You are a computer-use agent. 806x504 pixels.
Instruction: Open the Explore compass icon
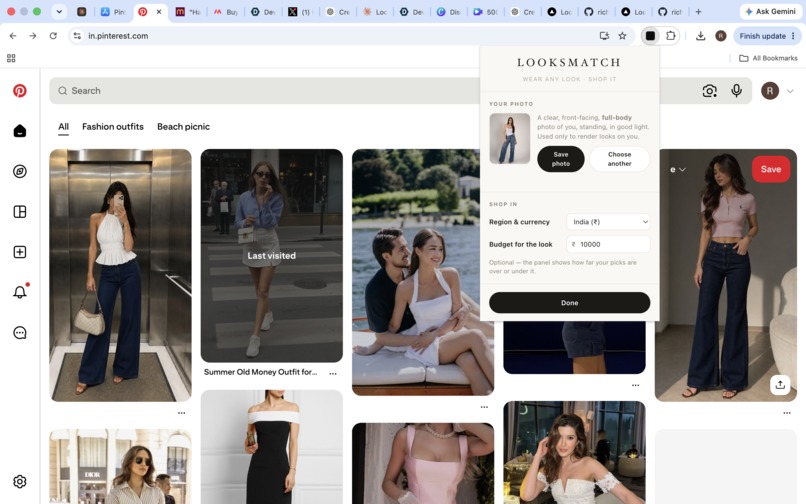[20, 171]
